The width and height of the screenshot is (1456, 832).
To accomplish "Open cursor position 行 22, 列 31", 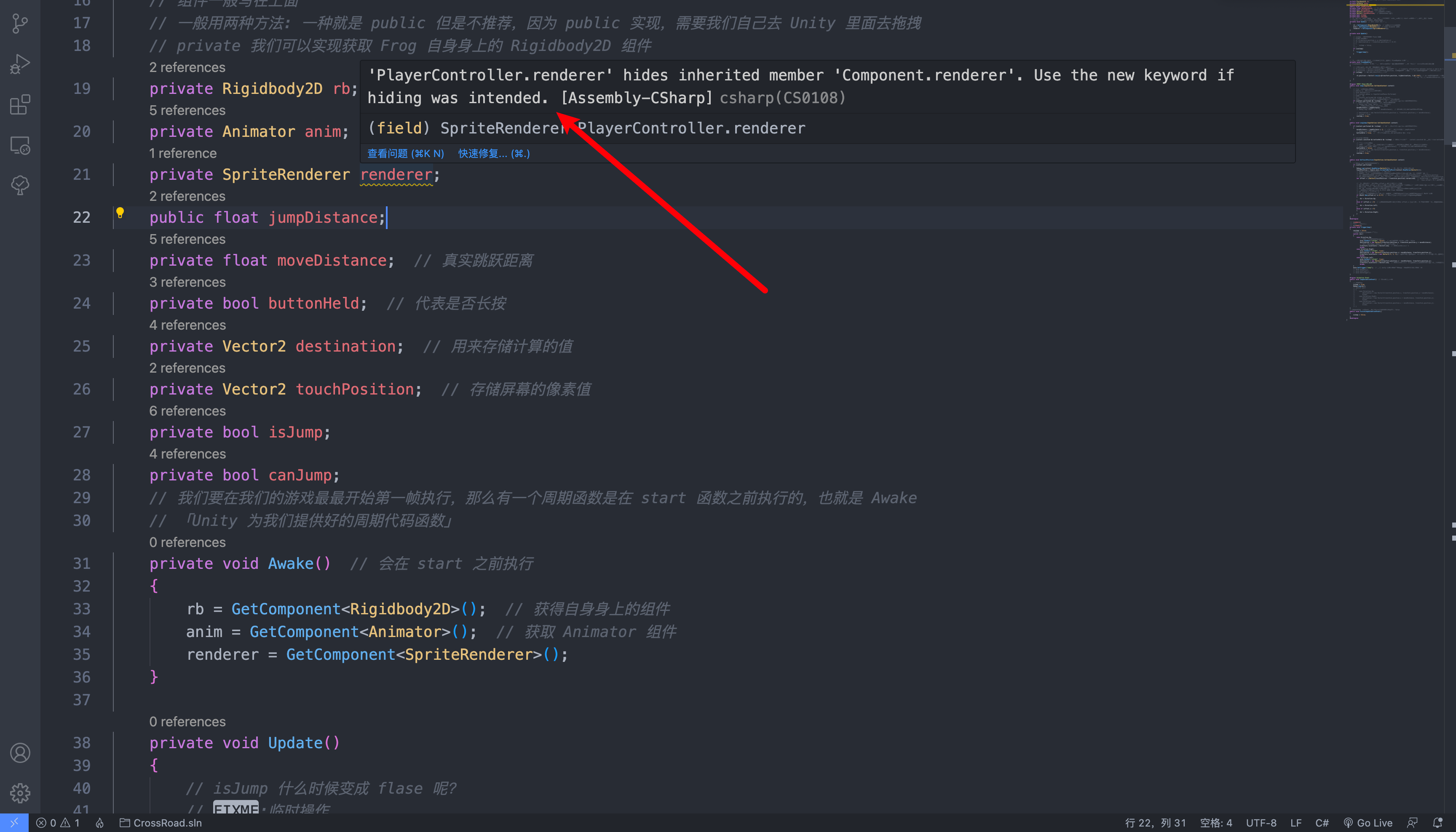I will (x=1155, y=823).
